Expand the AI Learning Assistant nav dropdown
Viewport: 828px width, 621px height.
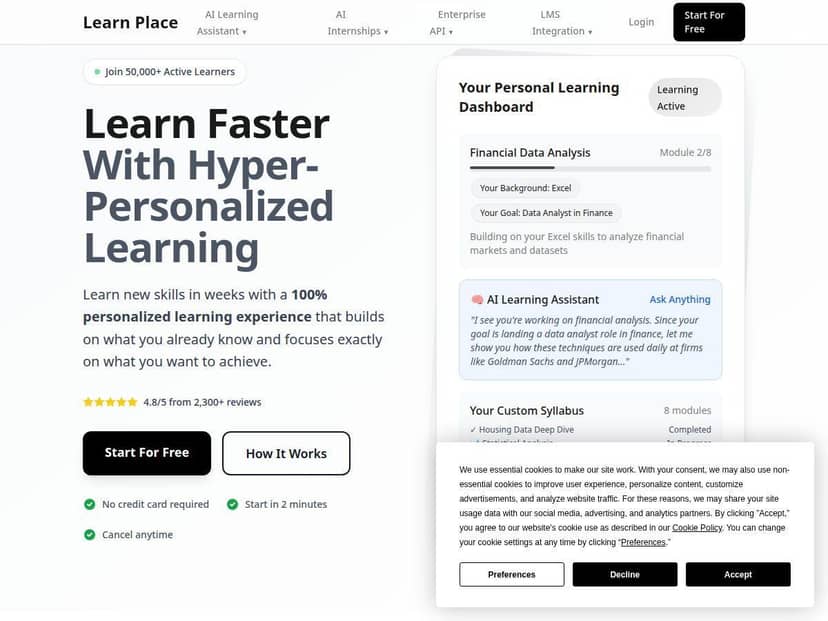tap(231, 21)
